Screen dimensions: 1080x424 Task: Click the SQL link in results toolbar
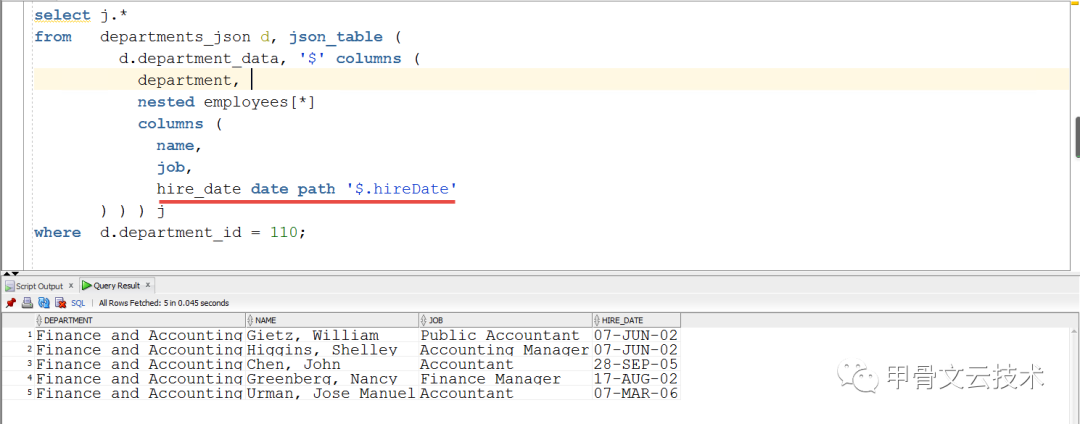pos(78,302)
